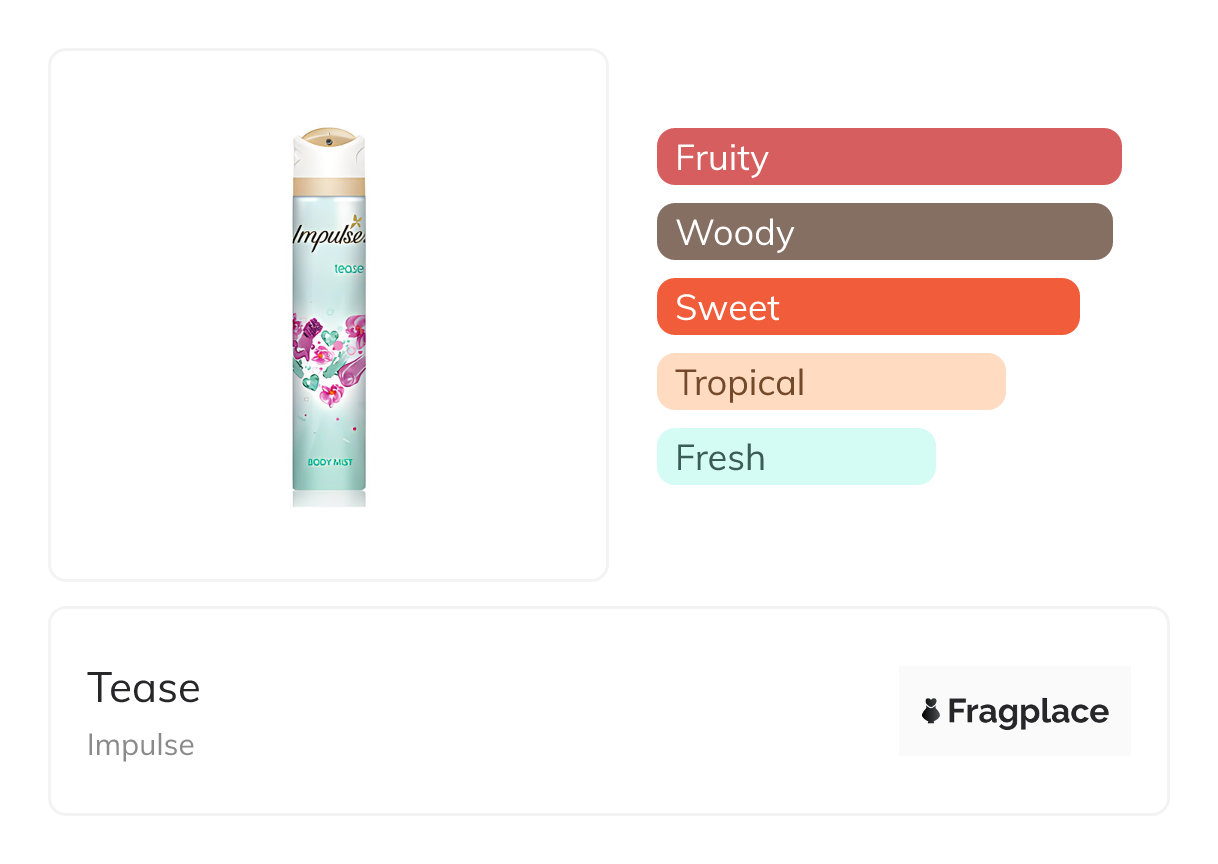Image resolution: width=1218 pixels, height=864 pixels.
Task: Click the gold band below the bottle cap
Action: [329, 186]
